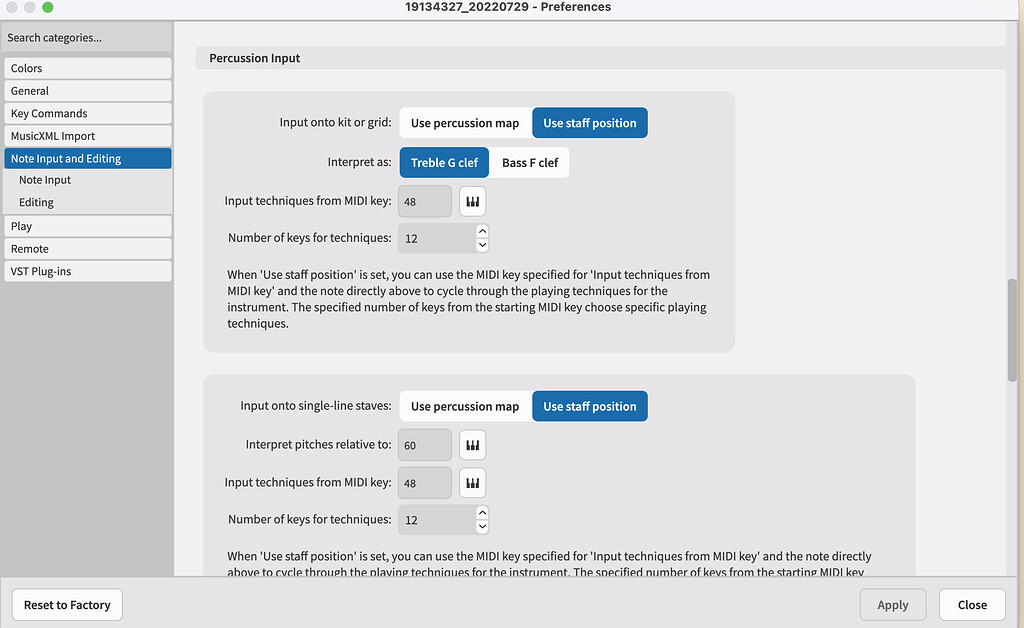The image size is (1024, 628).
Task: Click the MIDI key value field showing 48
Action: click(424, 200)
